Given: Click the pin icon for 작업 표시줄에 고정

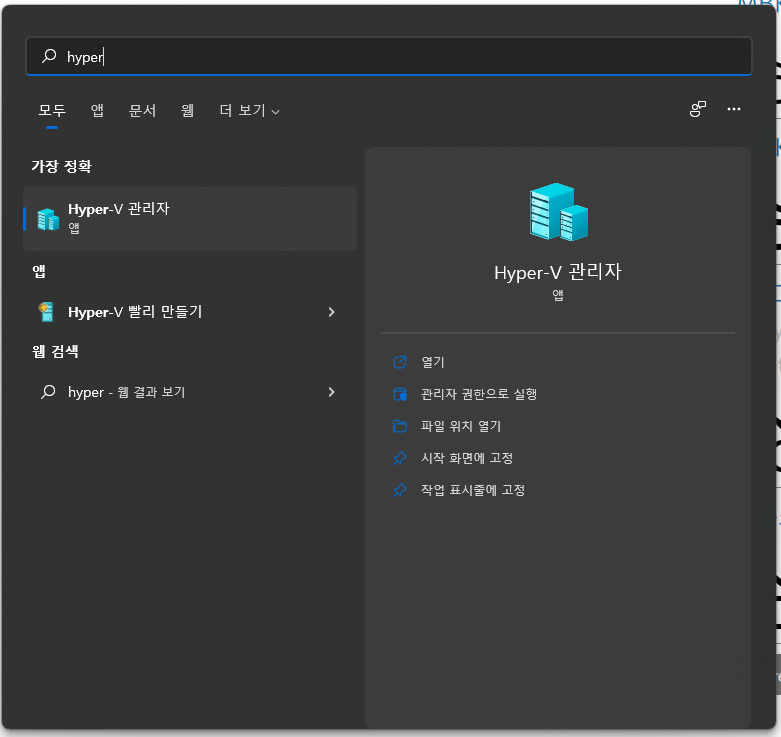Looking at the screenshot, I should click(x=400, y=490).
